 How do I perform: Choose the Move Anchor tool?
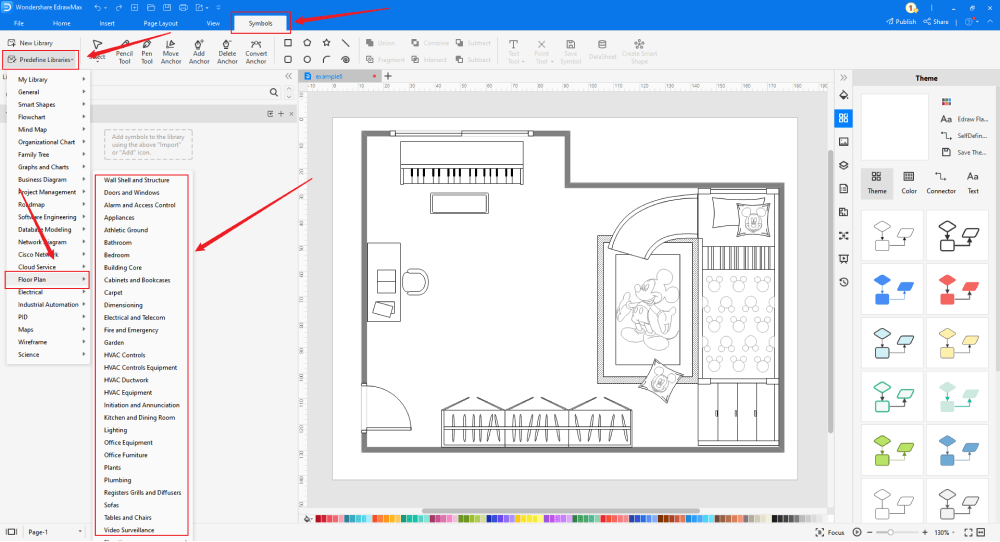point(170,51)
